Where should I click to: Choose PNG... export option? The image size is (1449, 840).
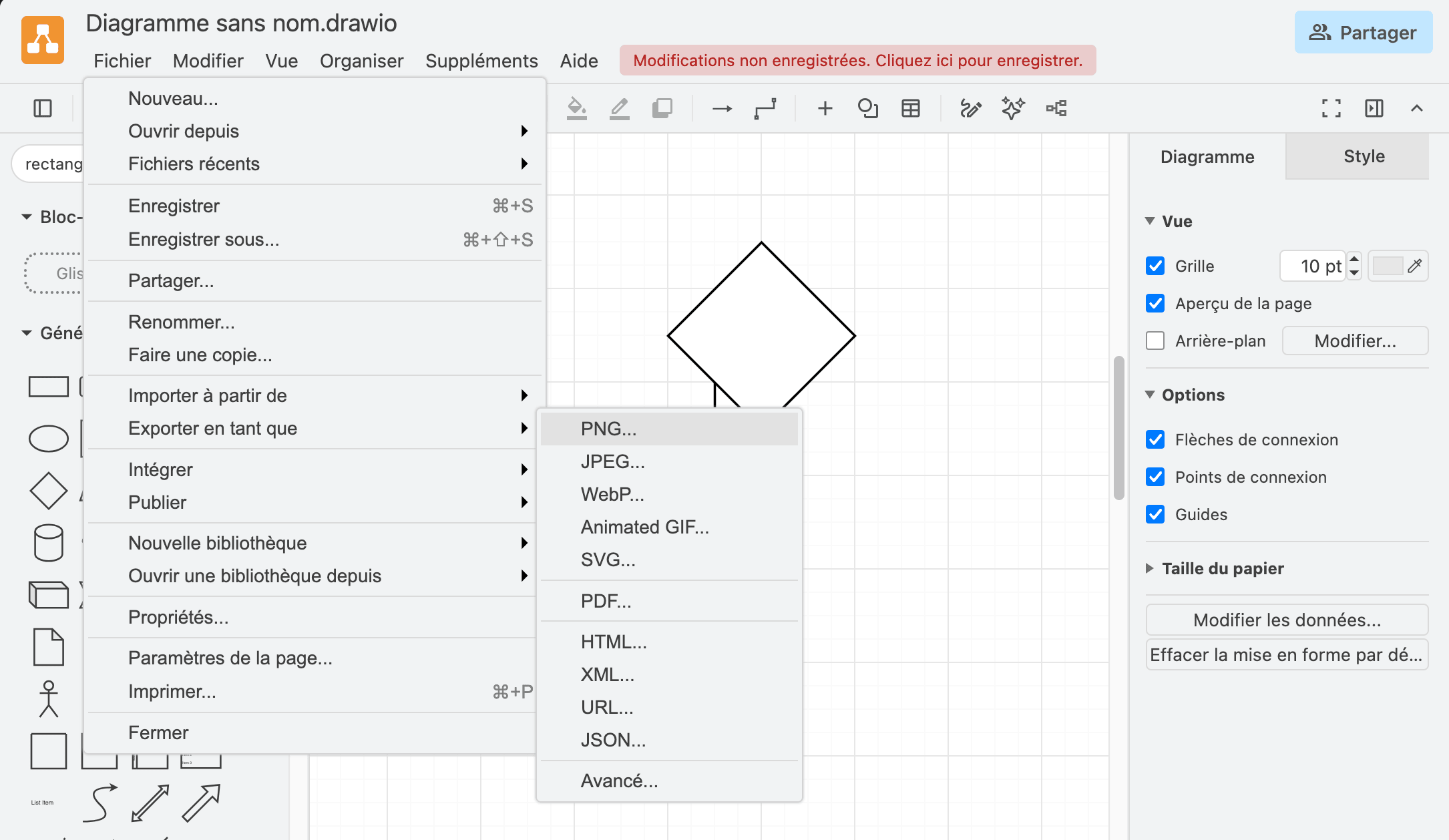pos(669,429)
